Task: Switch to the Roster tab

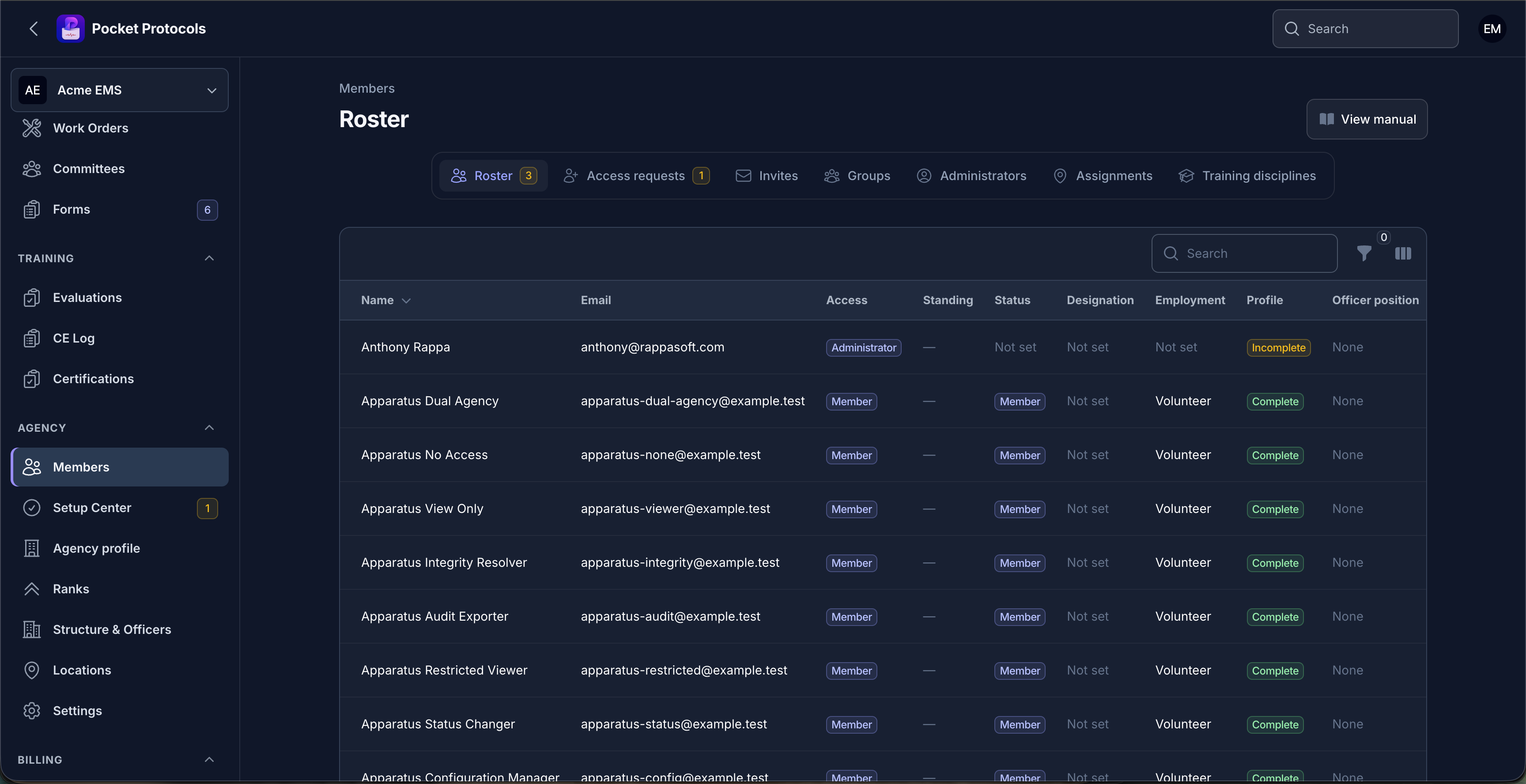Action: coord(494,176)
